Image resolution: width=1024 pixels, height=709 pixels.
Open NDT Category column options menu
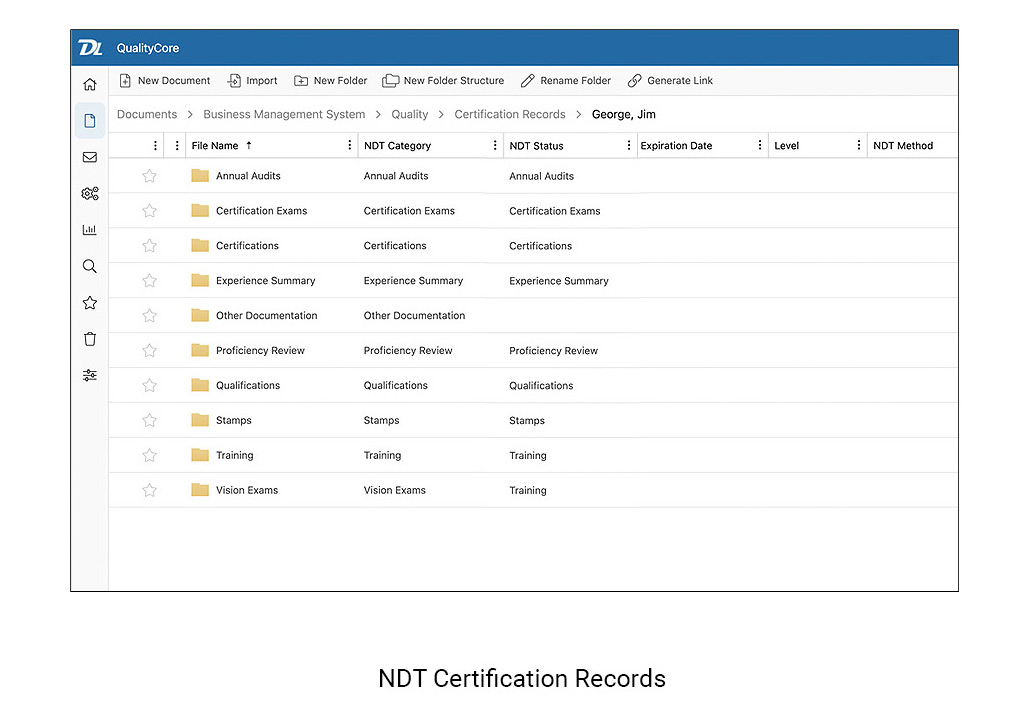coord(494,146)
